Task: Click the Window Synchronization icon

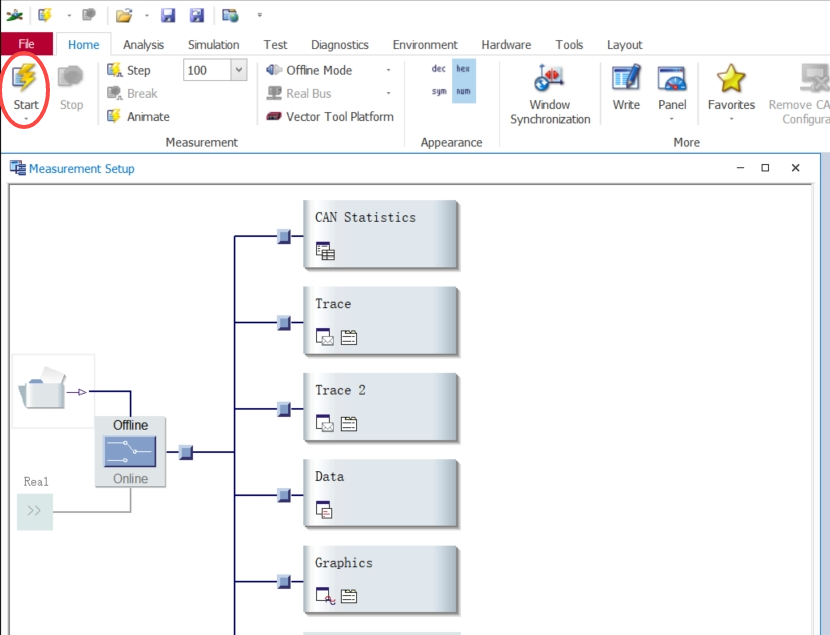Action: 549,80
